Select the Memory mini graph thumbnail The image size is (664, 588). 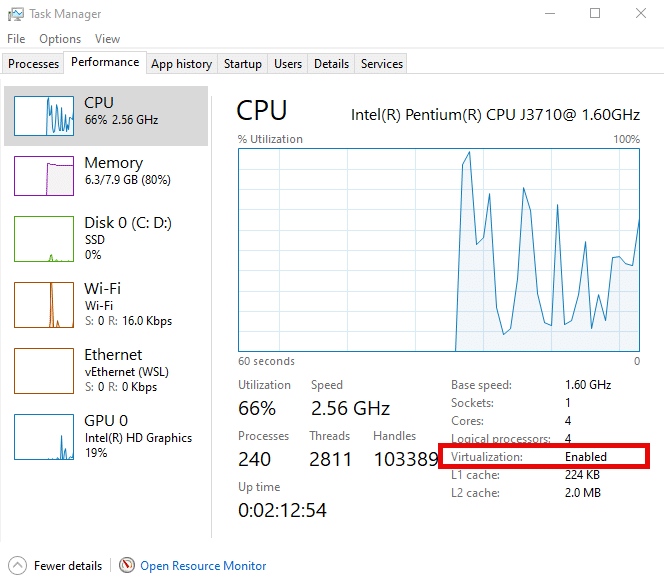point(44,176)
